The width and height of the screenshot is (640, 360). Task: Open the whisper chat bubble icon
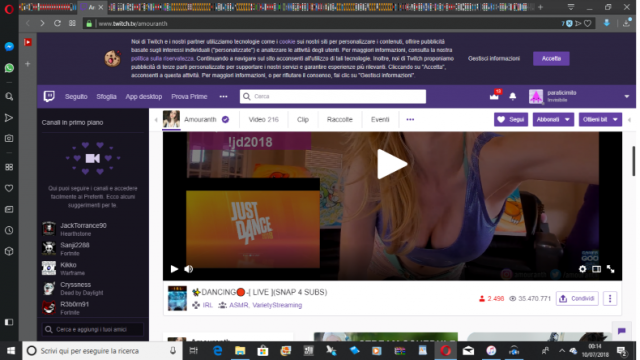coord(622,331)
